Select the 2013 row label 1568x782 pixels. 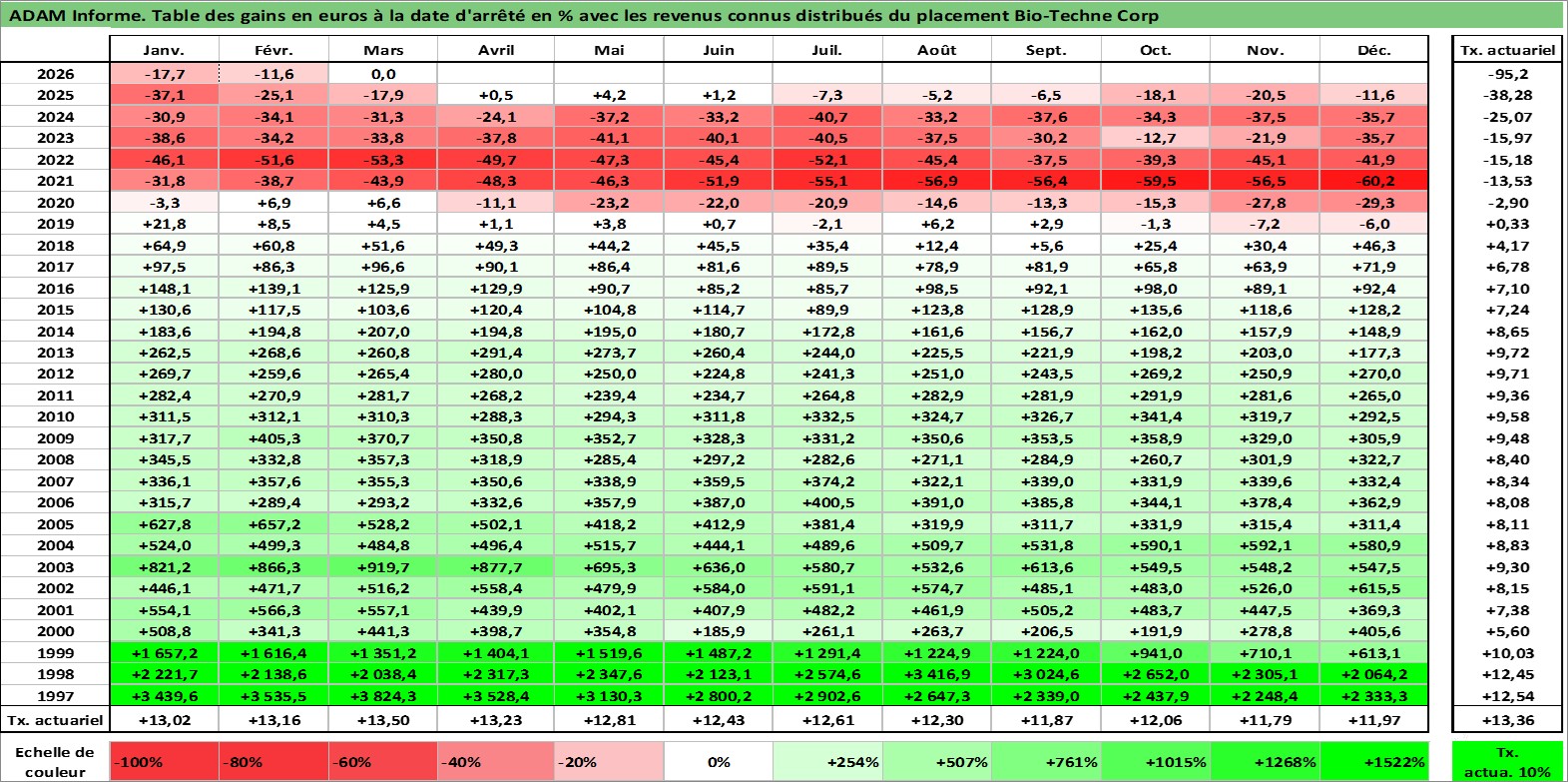(55, 353)
